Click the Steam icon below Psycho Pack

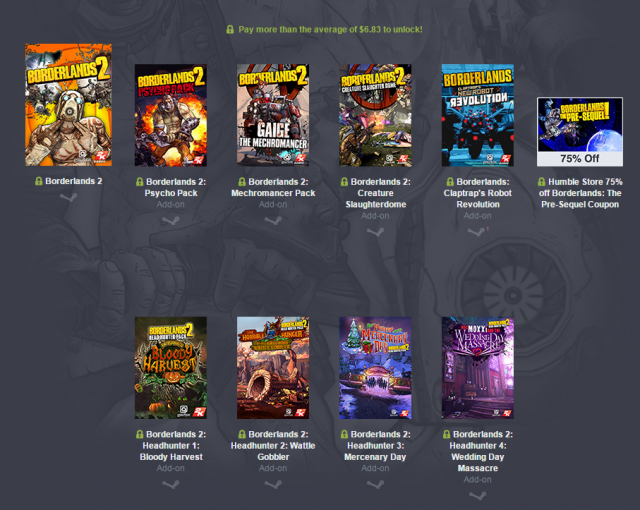[171, 221]
